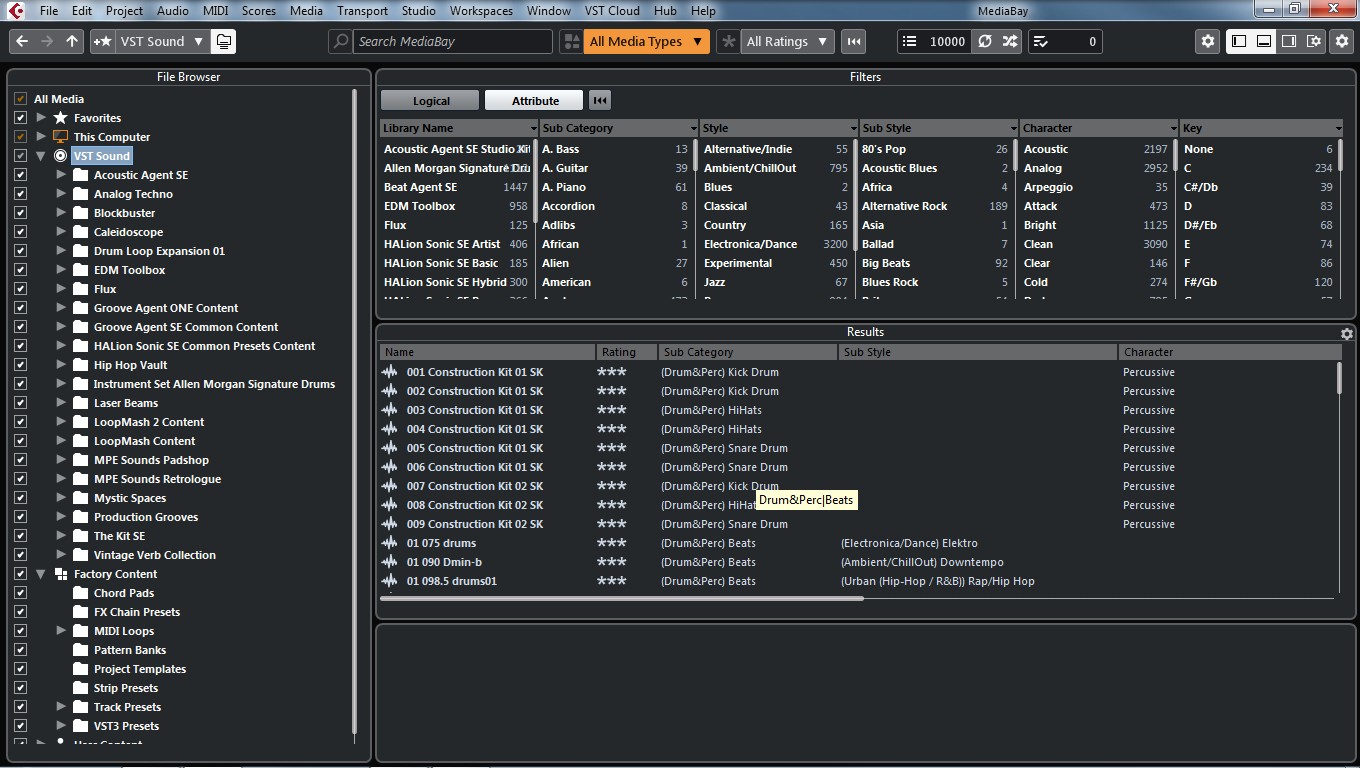This screenshot has height=768, width=1360.
Task: Toggle the right zone panel visibility
Action: [x=1289, y=41]
